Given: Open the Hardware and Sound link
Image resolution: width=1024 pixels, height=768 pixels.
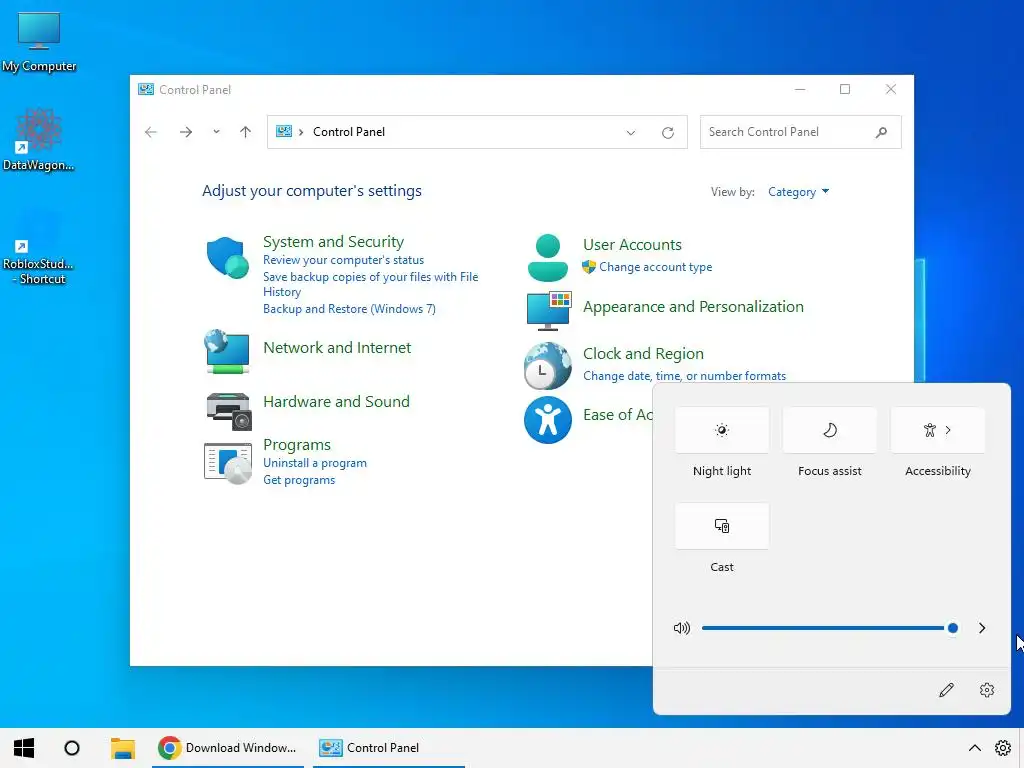Looking at the screenshot, I should pyautogui.click(x=336, y=402).
